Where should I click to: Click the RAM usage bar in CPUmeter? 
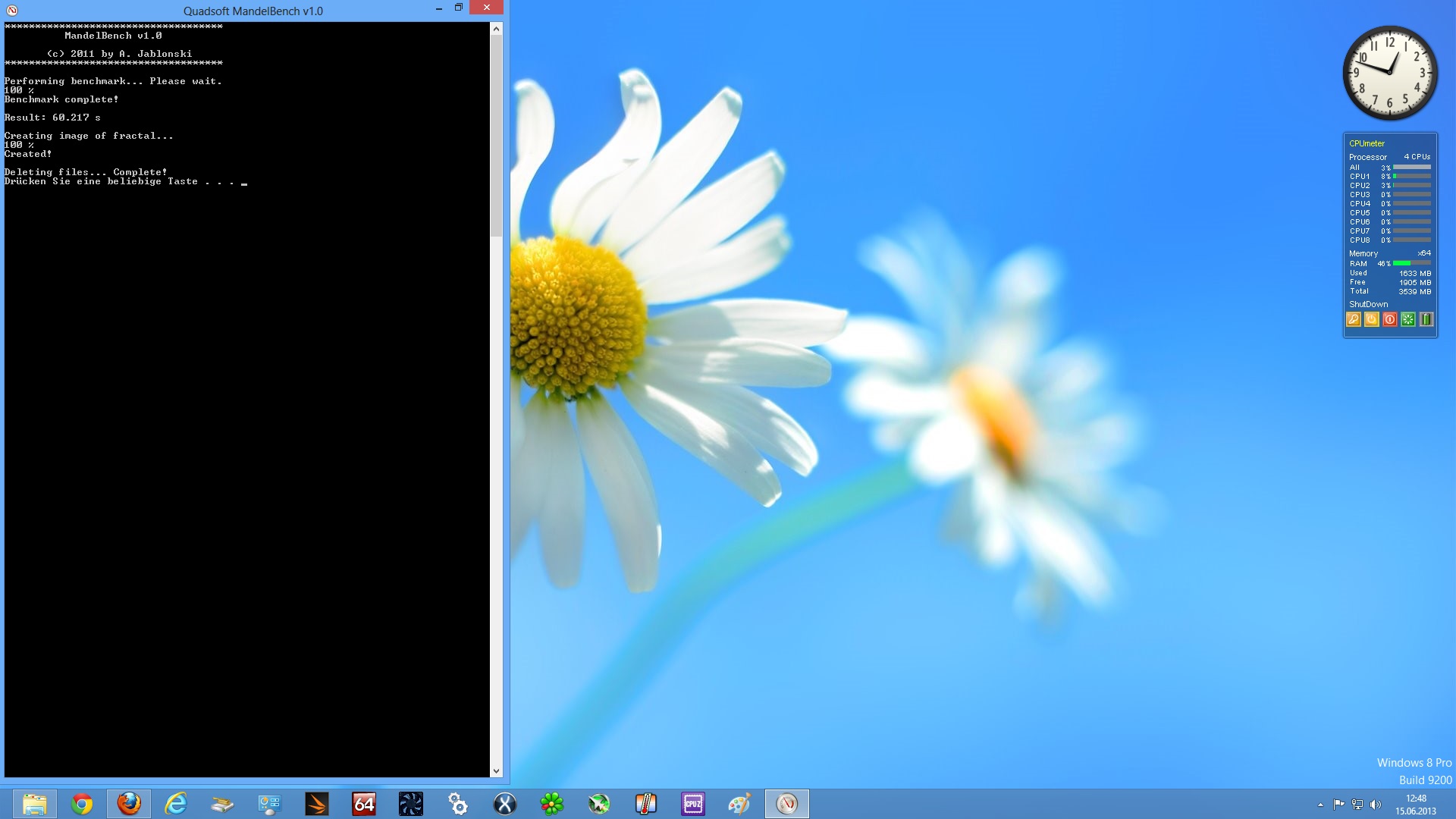coord(1412,263)
